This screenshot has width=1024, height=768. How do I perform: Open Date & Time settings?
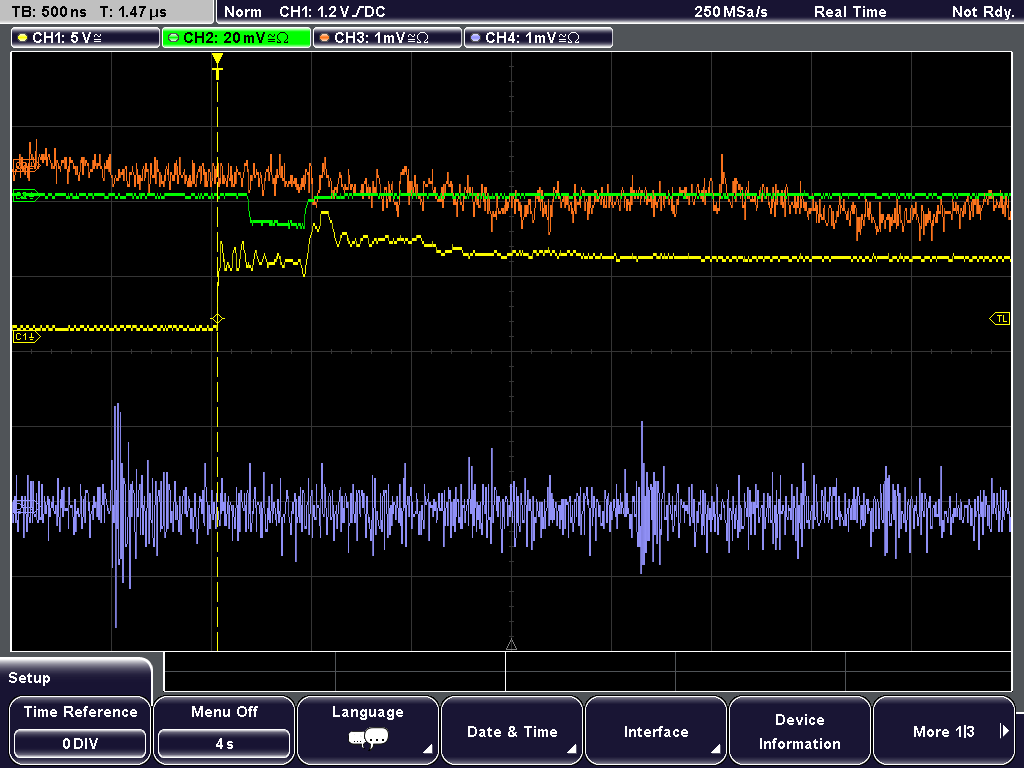512,730
